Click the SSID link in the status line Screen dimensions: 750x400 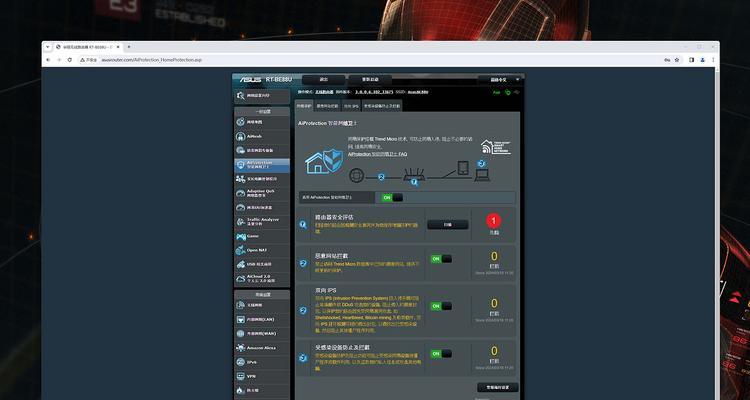[418, 92]
